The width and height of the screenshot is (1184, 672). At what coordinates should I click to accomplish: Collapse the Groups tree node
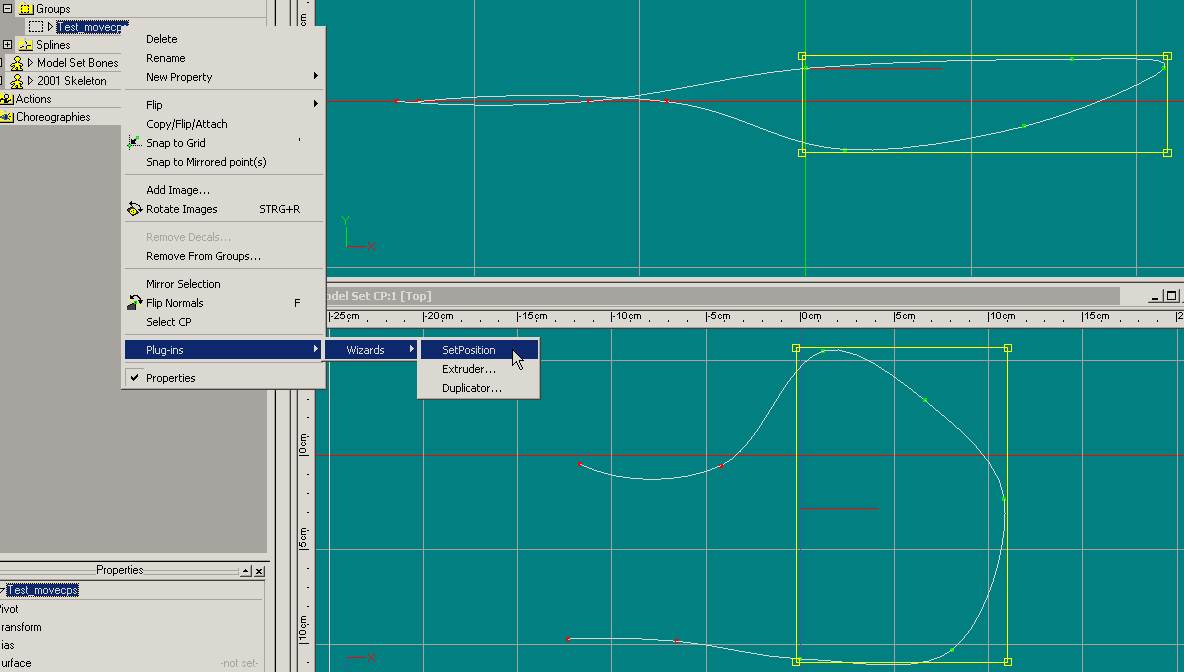[8, 9]
